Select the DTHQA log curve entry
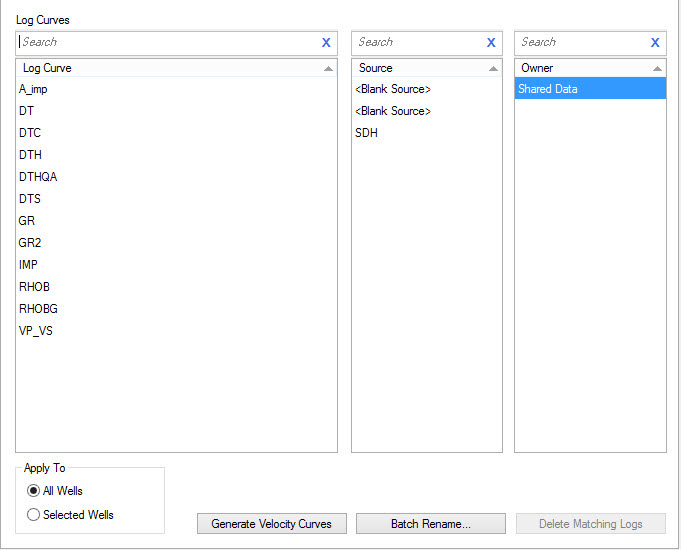The height and width of the screenshot is (550, 681). coord(38,177)
